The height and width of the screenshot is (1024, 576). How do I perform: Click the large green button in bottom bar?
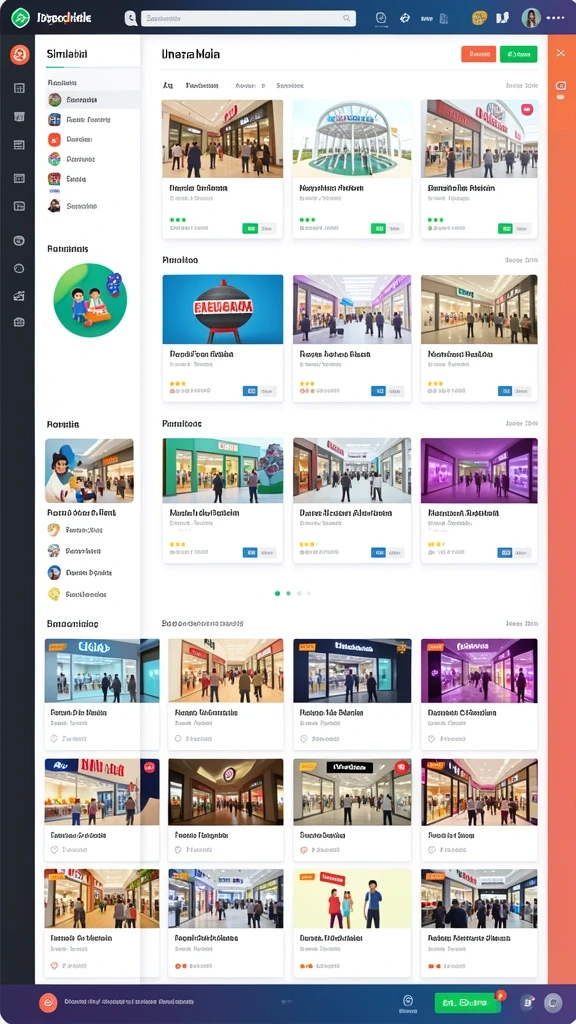(468, 1002)
